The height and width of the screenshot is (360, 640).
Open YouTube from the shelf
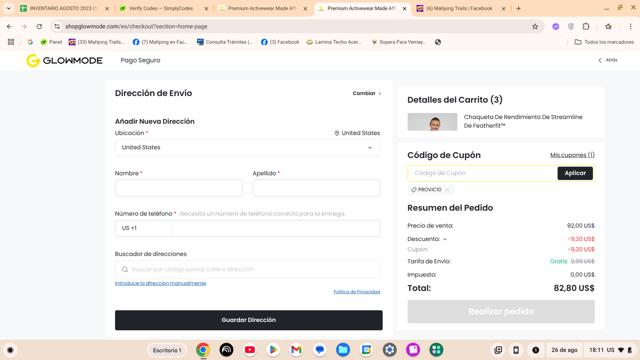tap(250, 350)
